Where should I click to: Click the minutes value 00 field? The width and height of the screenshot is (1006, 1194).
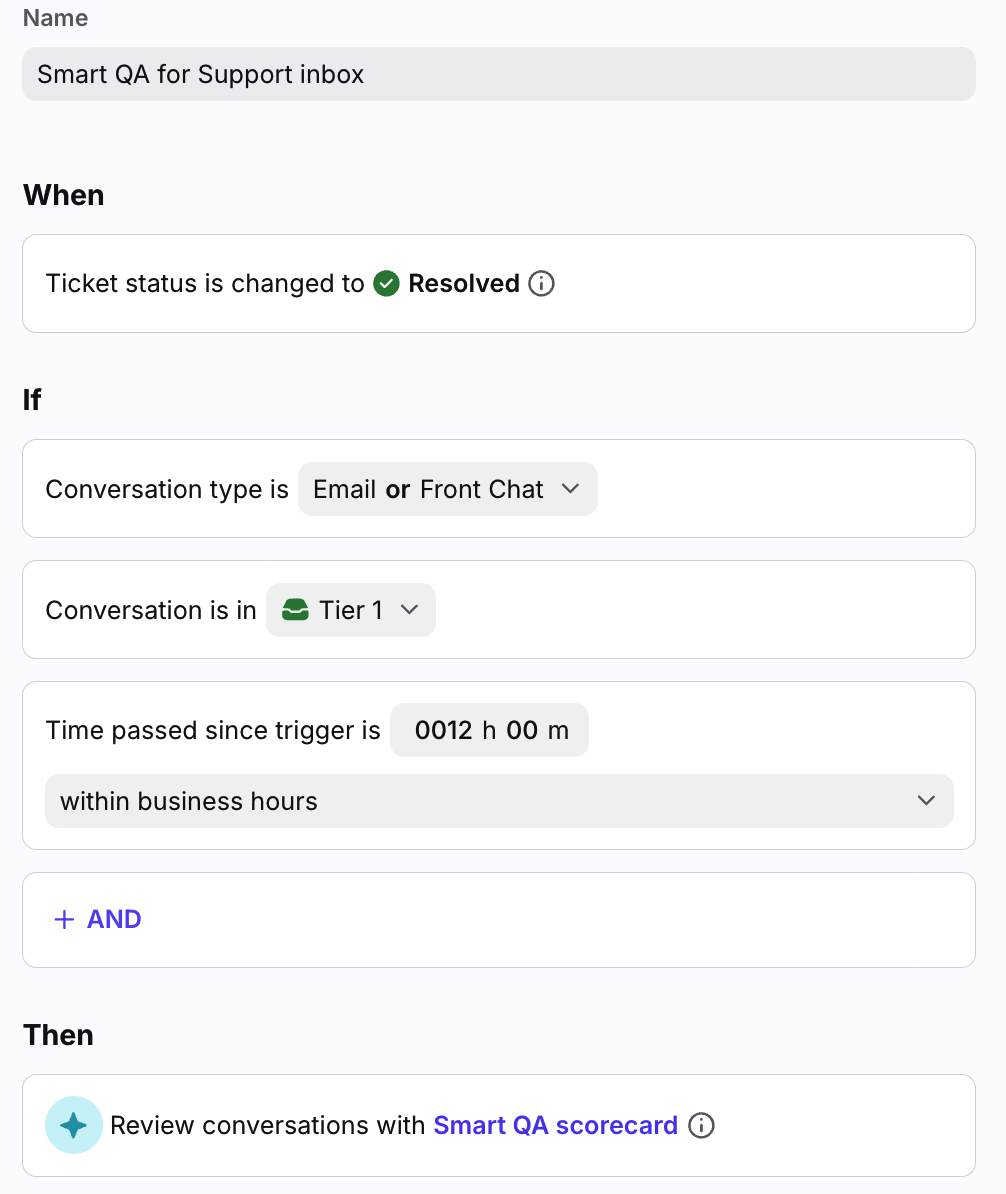click(x=522, y=731)
